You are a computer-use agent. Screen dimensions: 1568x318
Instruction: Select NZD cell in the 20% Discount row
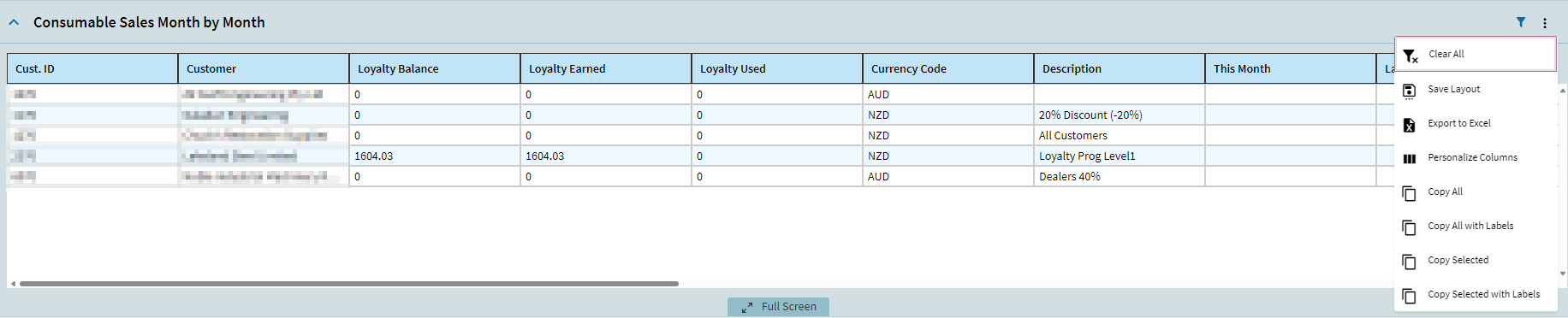(948, 115)
